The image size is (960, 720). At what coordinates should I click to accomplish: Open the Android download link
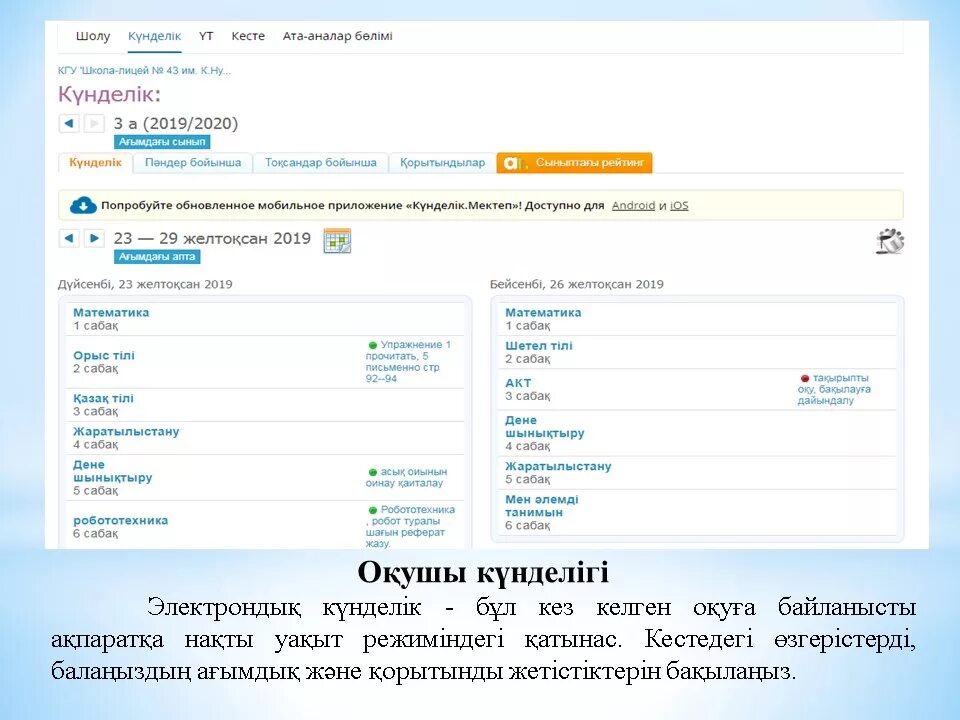(633, 204)
